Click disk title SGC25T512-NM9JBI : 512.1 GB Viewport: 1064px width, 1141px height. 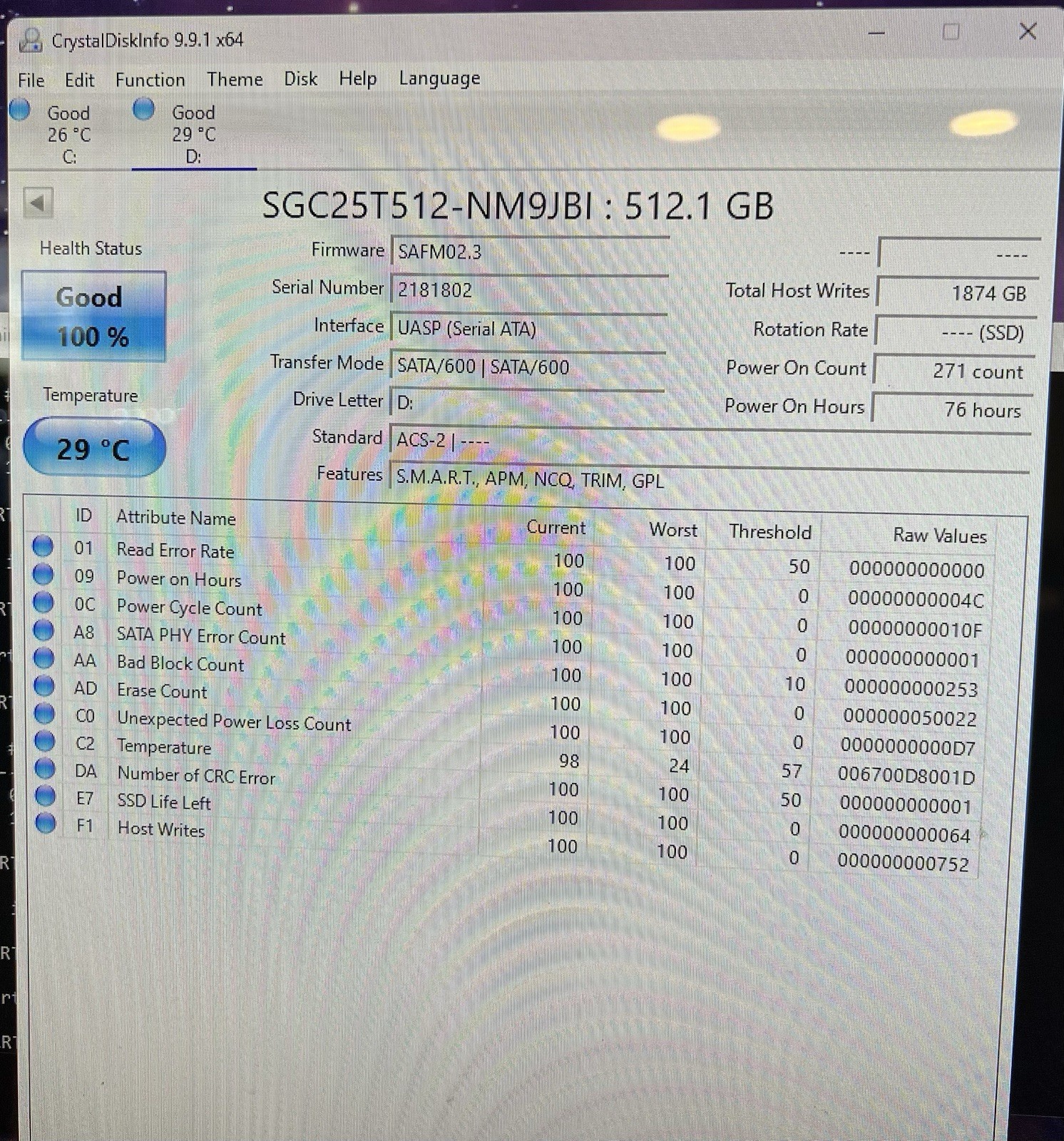[518, 205]
